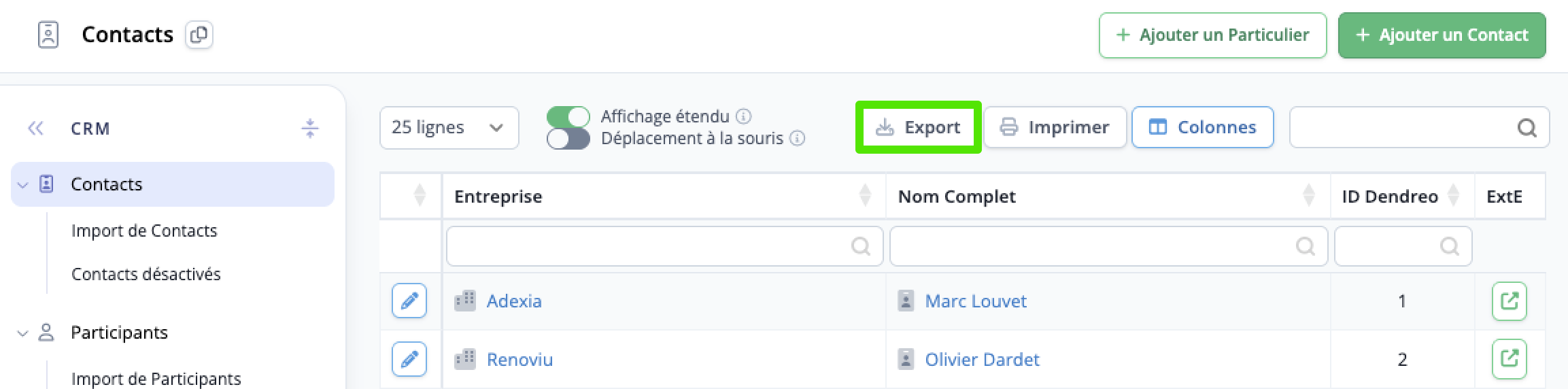Disable the Affichage étendu toggle
The height and width of the screenshot is (389, 1568).
click(x=568, y=116)
